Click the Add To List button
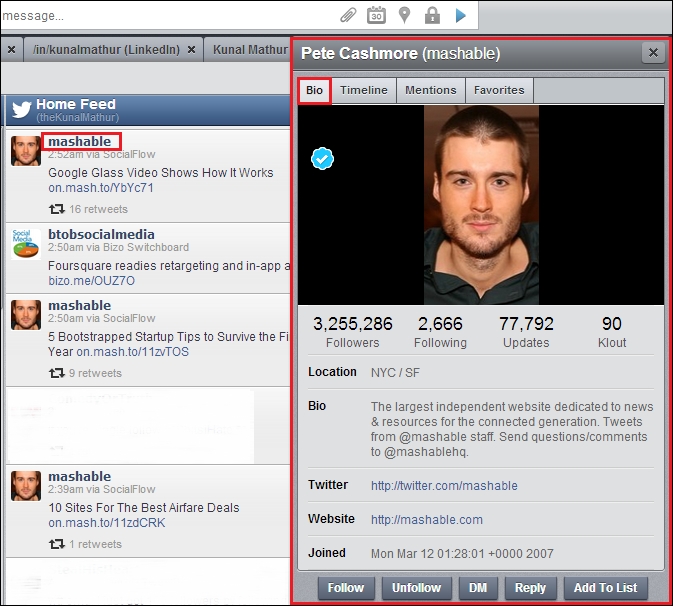 tap(605, 588)
